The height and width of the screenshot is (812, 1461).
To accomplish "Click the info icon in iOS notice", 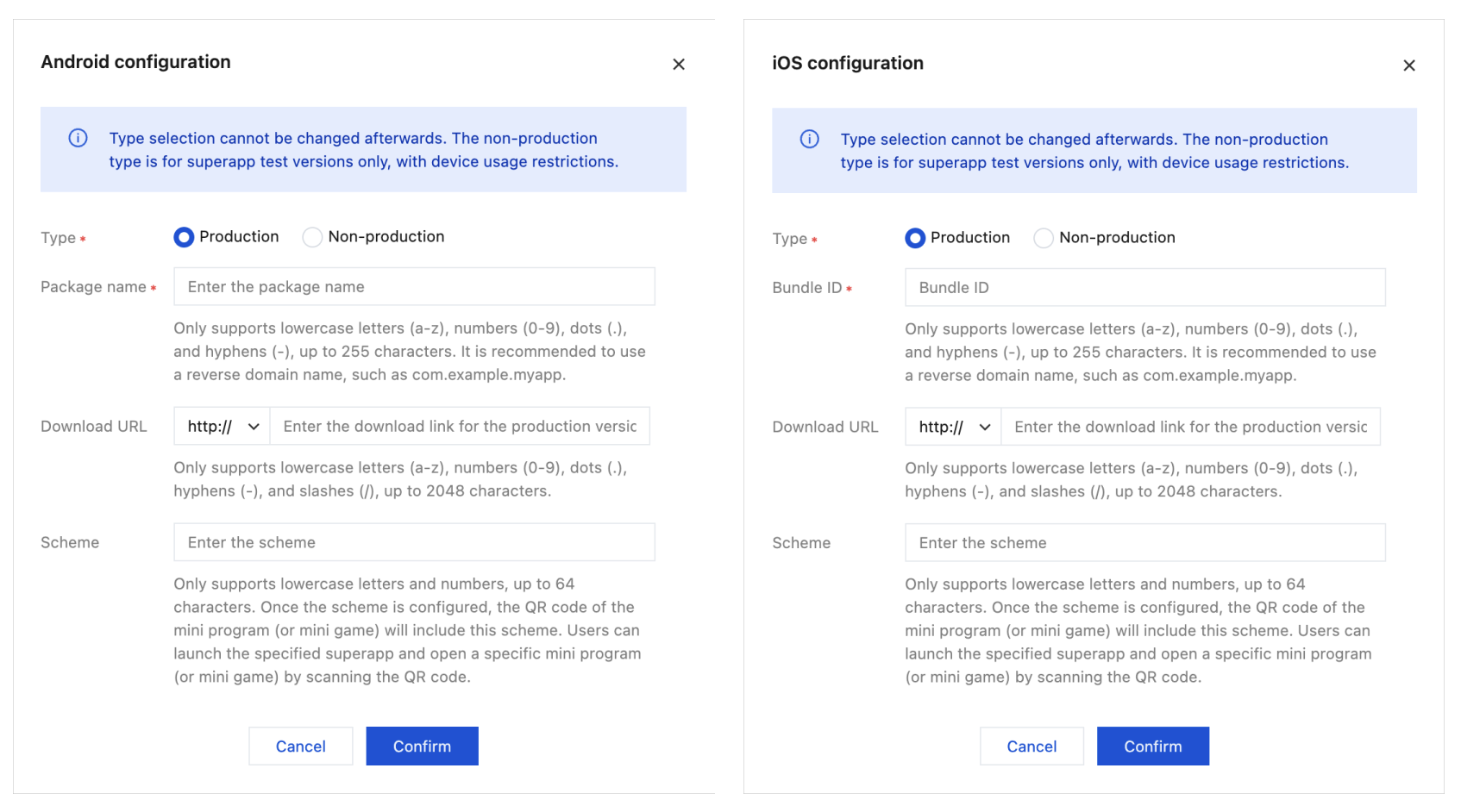I will [x=810, y=139].
